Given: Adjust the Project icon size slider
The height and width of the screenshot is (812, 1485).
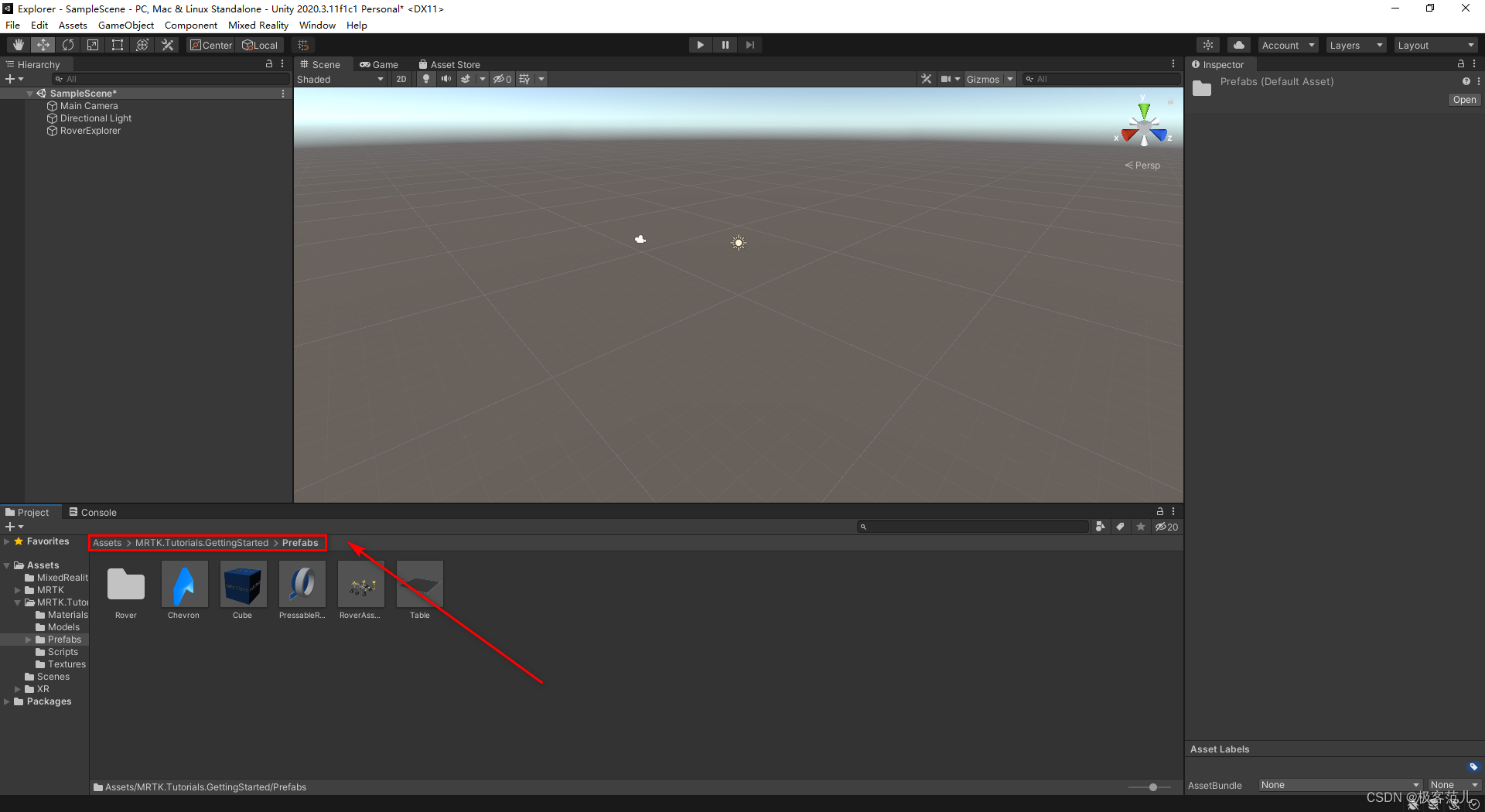Looking at the screenshot, I should point(1152,787).
